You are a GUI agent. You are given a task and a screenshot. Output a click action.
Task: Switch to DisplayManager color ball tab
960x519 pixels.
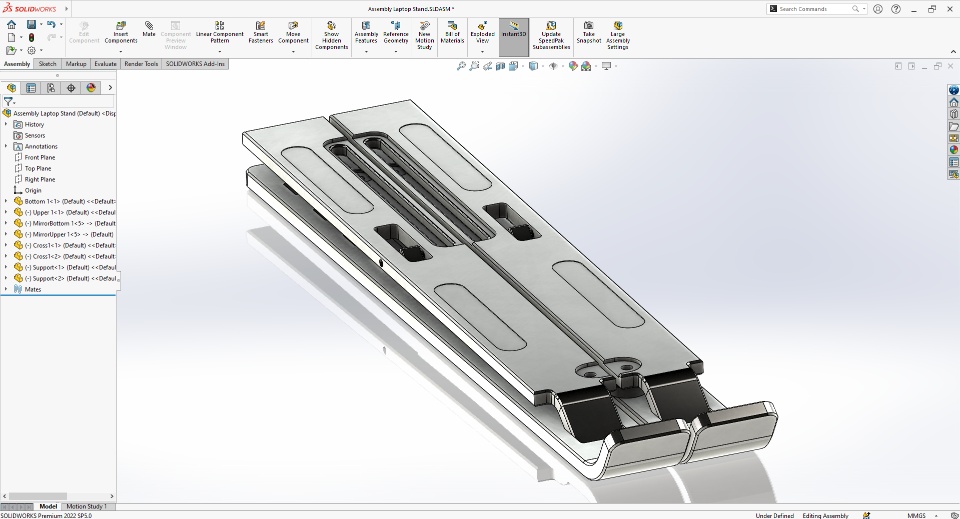[x=91, y=88]
